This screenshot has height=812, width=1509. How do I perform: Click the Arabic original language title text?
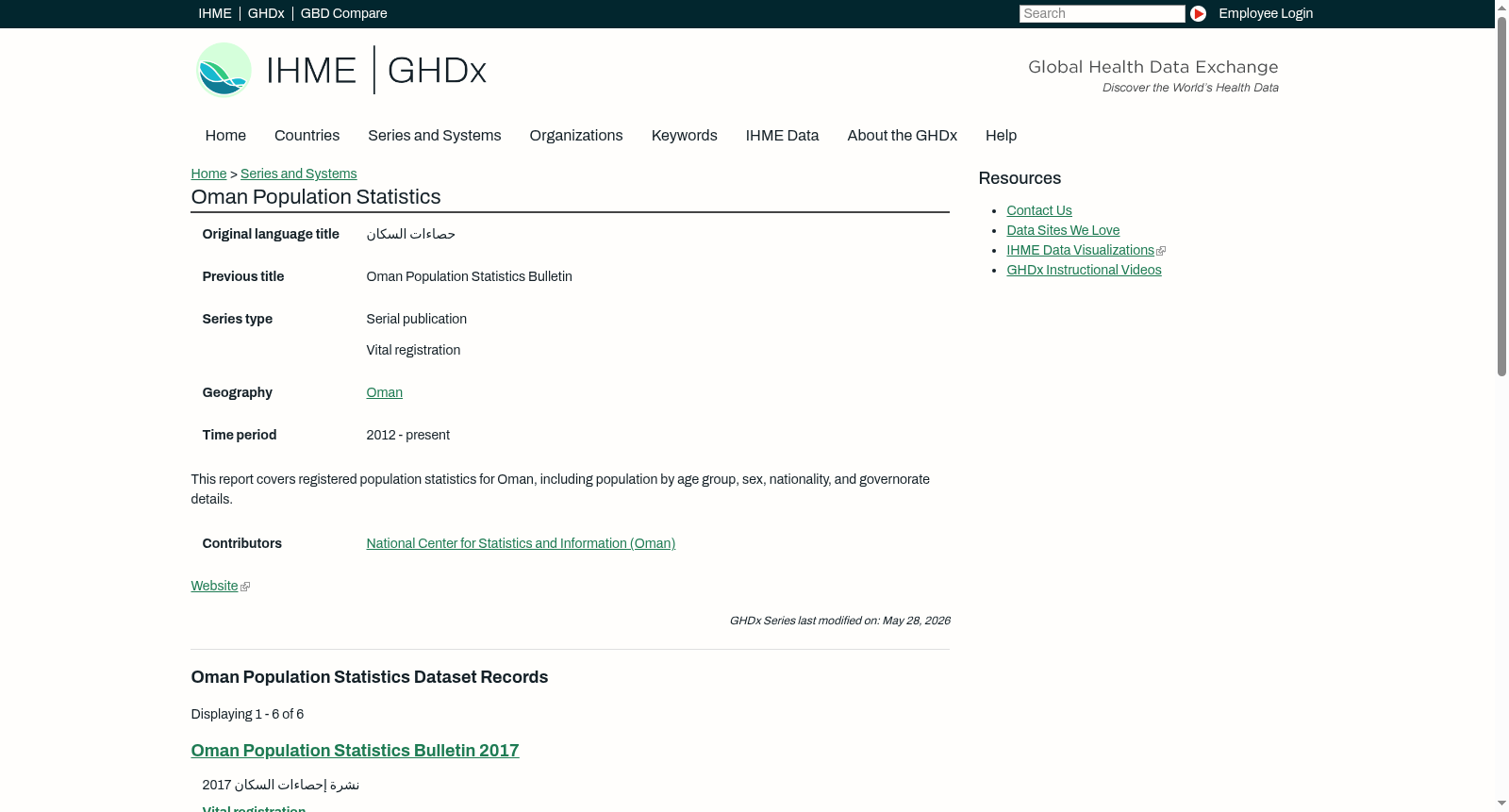(x=410, y=234)
